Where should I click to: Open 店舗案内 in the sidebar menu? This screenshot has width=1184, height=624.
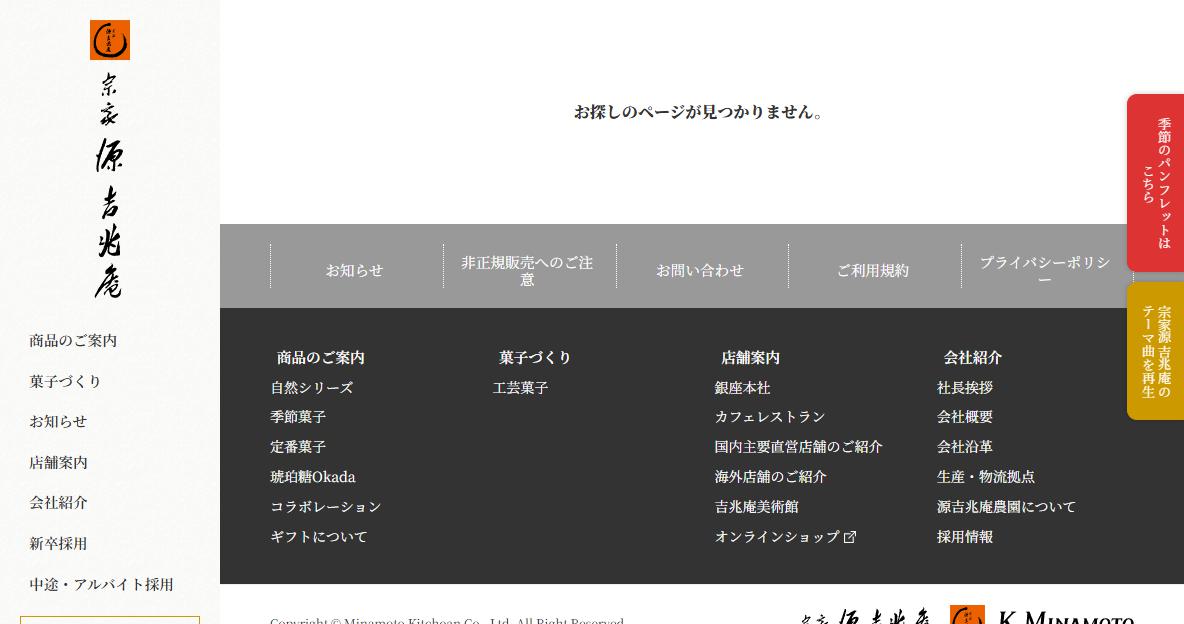tap(58, 462)
